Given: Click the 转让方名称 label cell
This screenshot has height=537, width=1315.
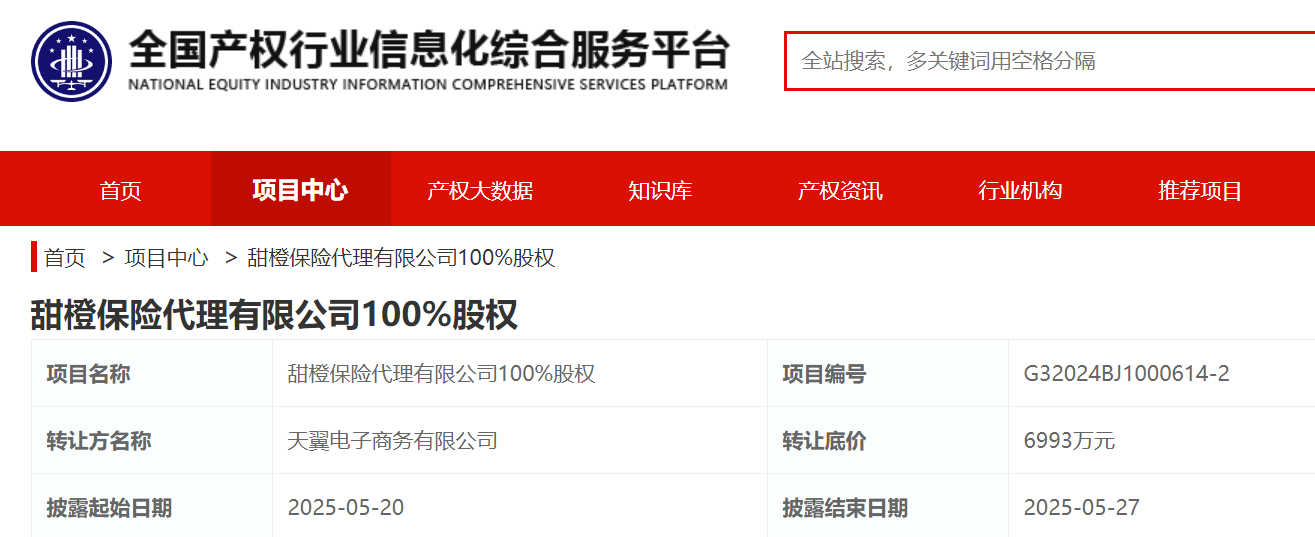Looking at the screenshot, I should click(x=152, y=440).
